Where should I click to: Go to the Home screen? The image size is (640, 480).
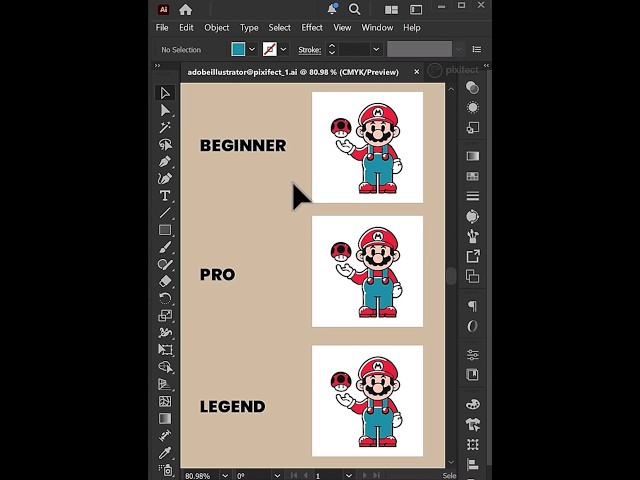point(185,9)
